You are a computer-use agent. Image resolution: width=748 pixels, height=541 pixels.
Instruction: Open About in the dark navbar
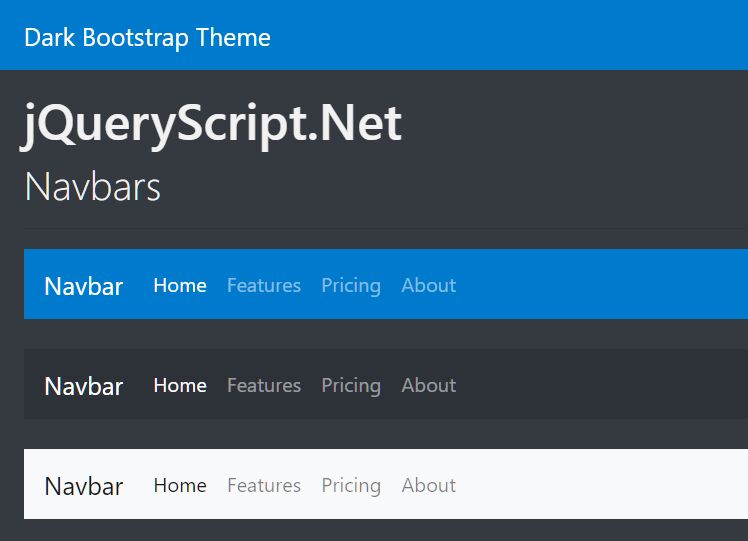tap(428, 385)
